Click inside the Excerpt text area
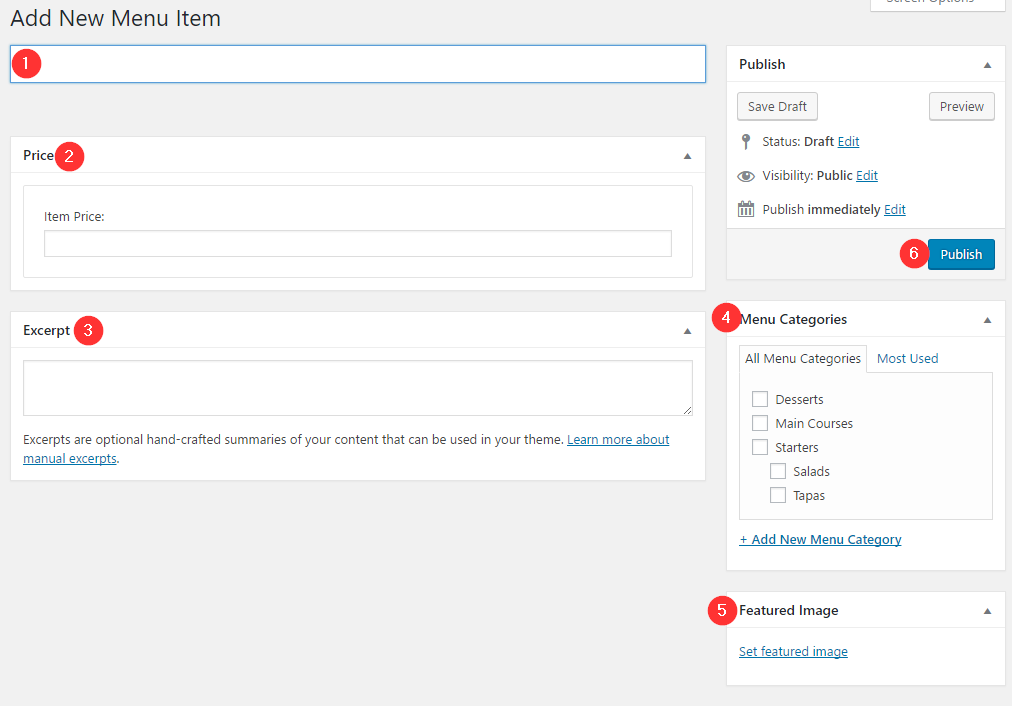Viewport: 1012px width, 706px height. (358, 388)
